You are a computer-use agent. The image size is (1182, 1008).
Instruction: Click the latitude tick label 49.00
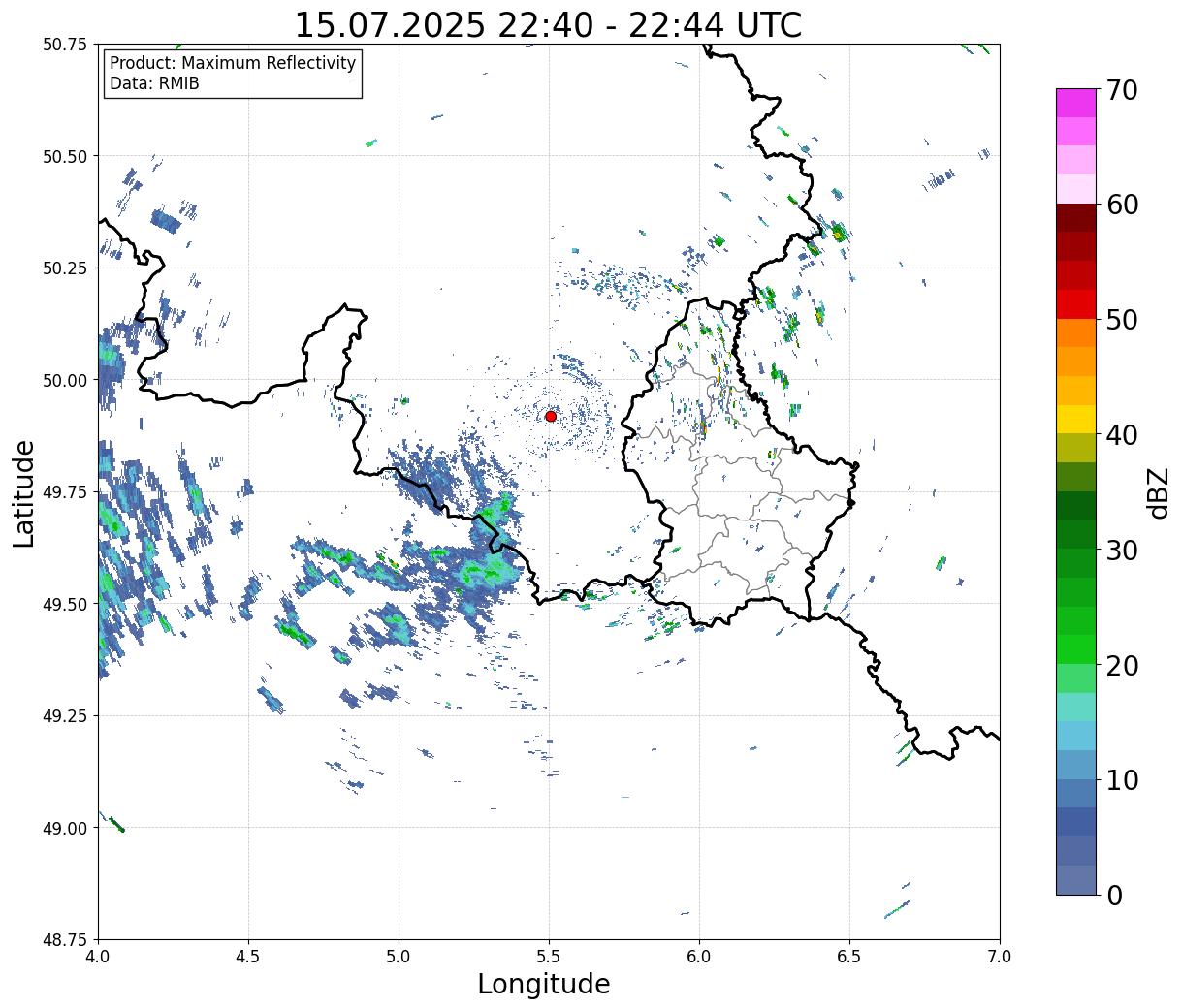click(x=65, y=828)
